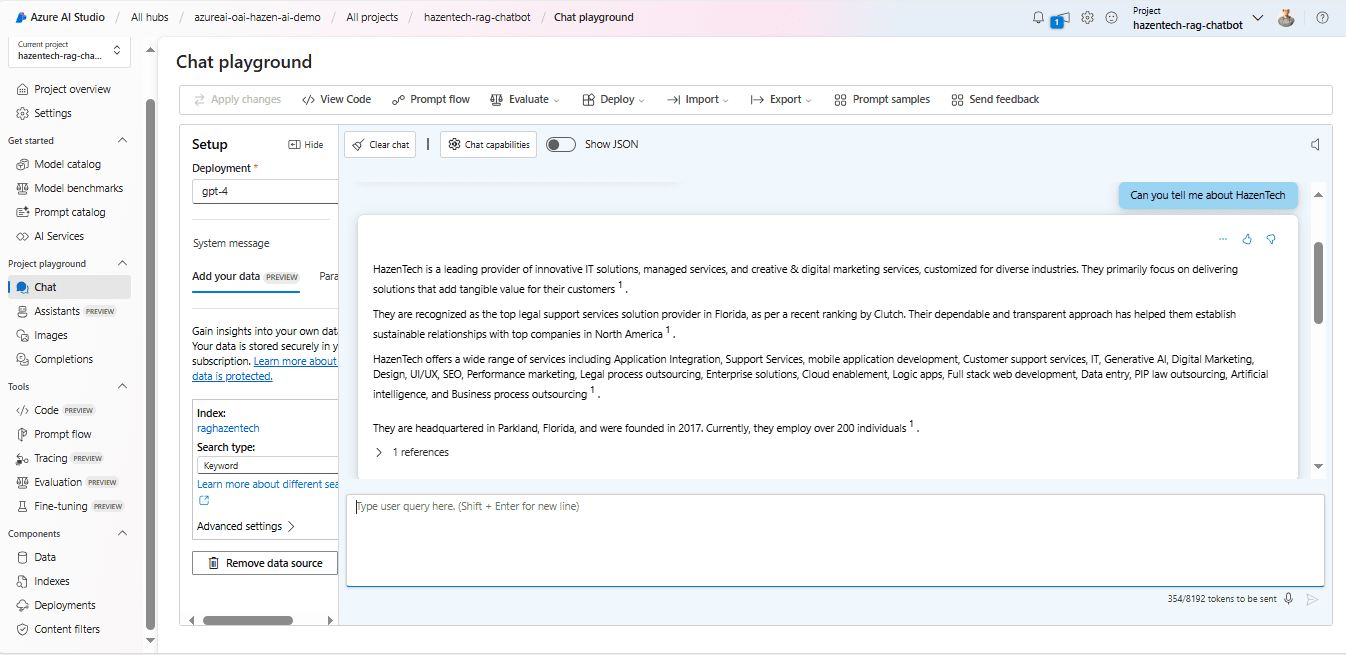Open the Deploy dropdown menu
The width and height of the screenshot is (1346, 655).
coord(615,100)
